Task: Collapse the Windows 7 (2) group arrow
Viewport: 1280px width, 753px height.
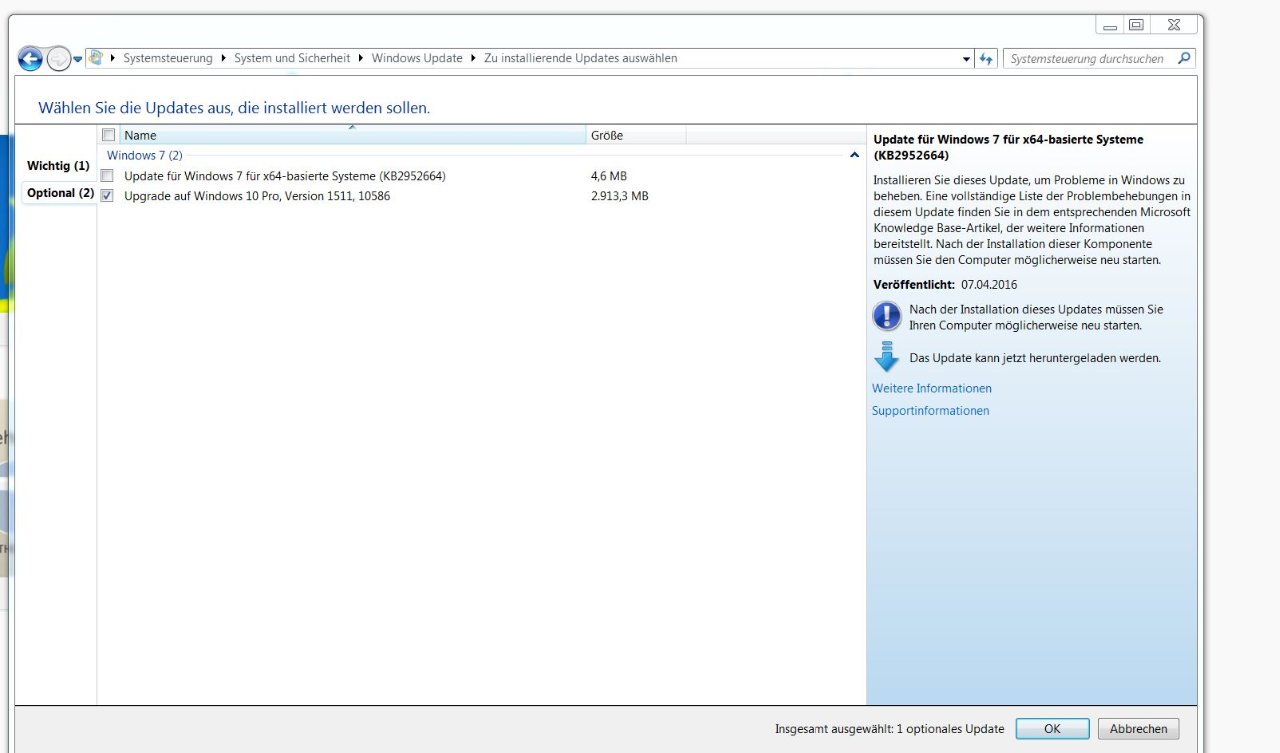Action: (854, 156)
